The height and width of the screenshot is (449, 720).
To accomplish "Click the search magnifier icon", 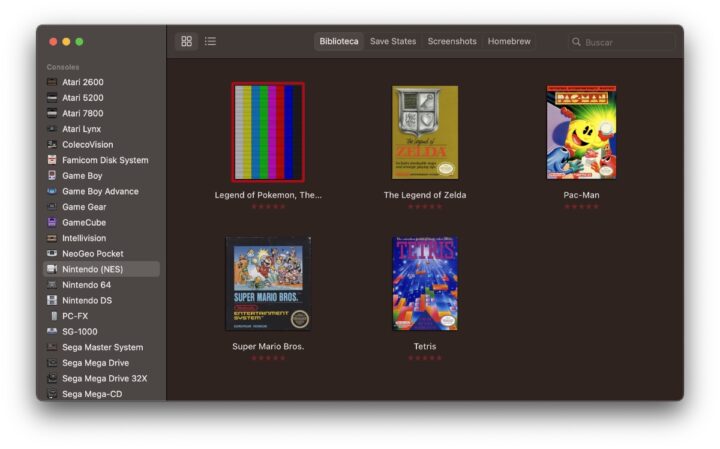I will [x=576, y=42].
